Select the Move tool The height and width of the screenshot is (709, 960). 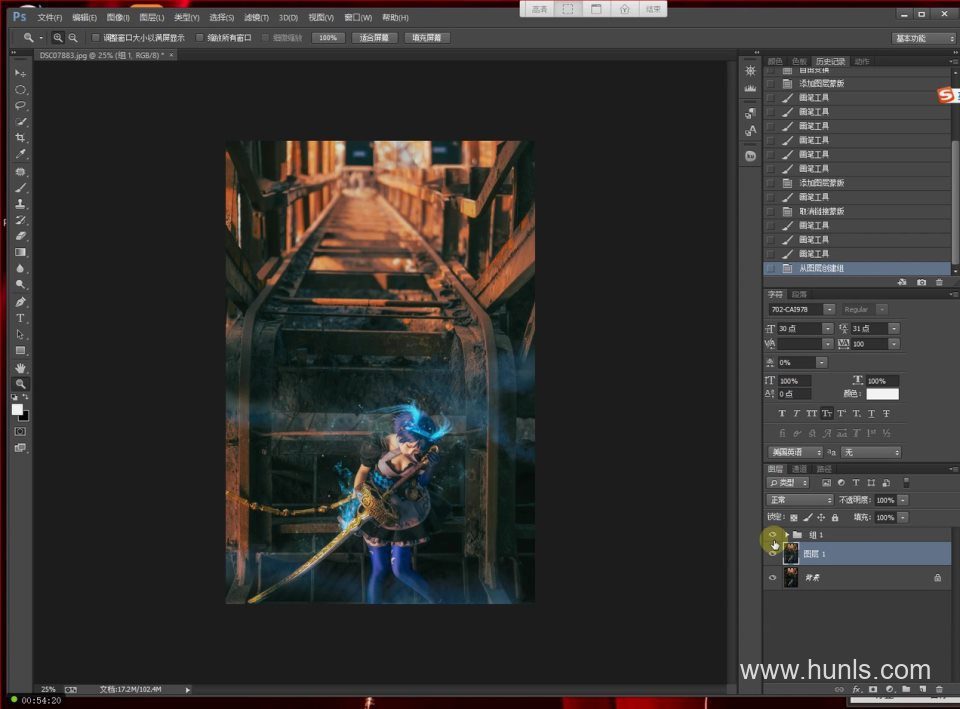click(20, 73)
